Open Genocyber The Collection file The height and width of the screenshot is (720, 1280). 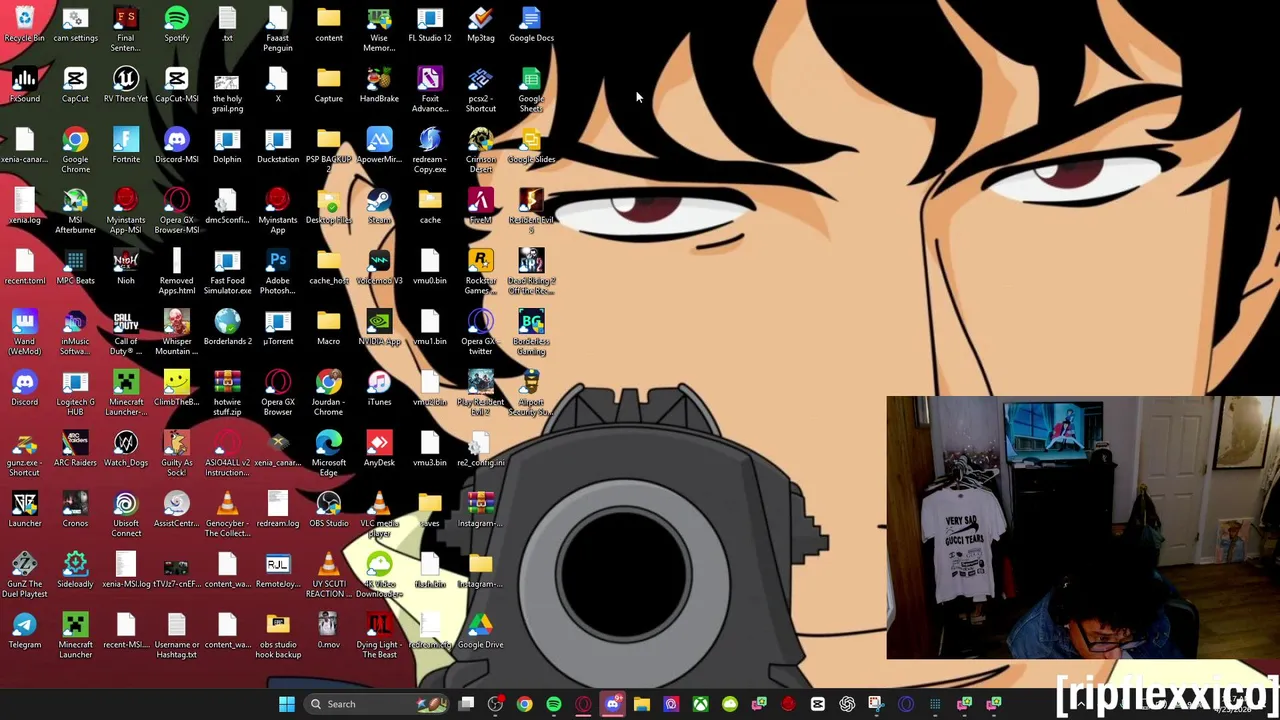coord(227,514)
